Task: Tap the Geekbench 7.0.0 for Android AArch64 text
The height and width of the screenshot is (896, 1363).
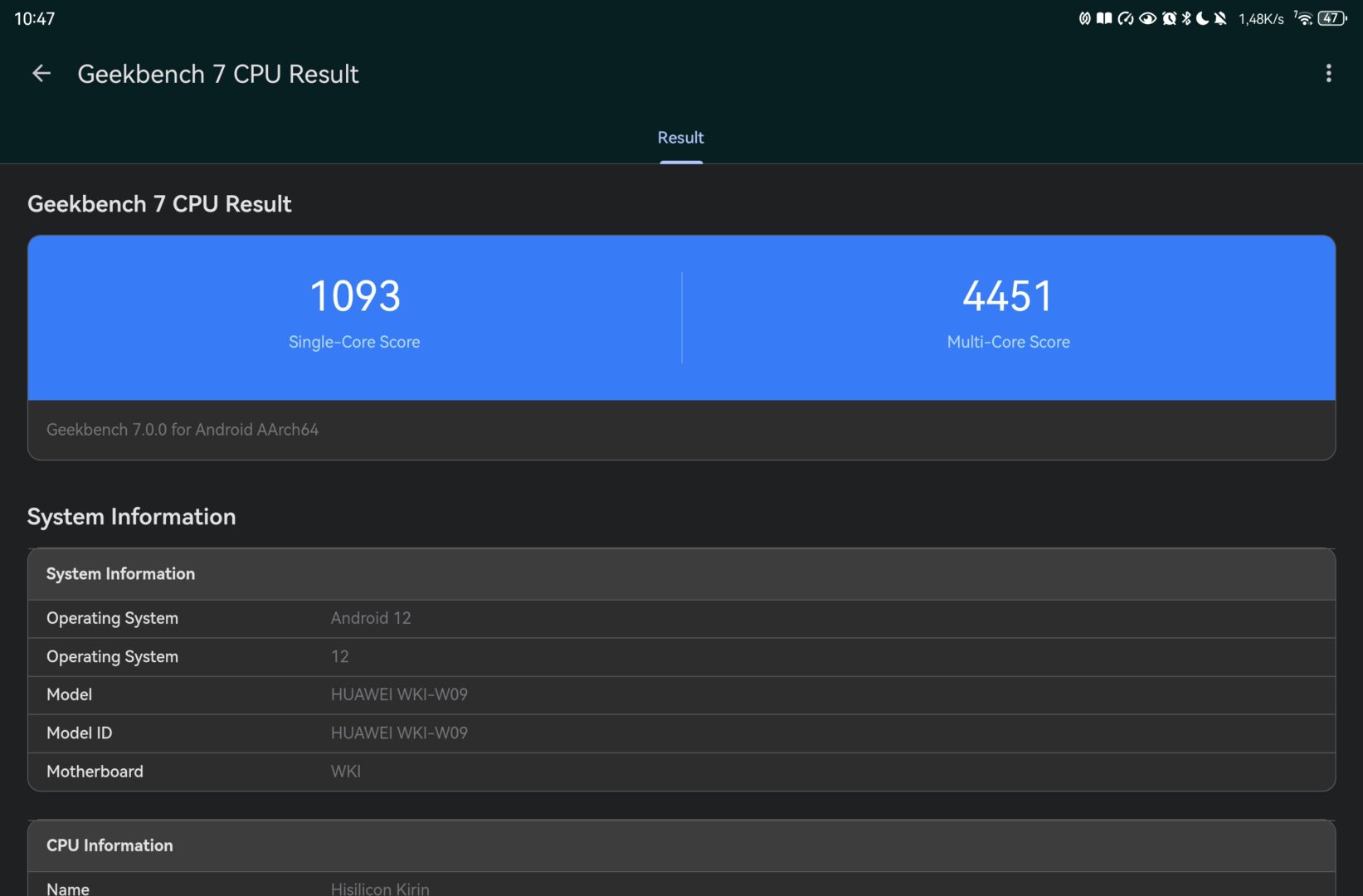Action: [x=183, y=430]
